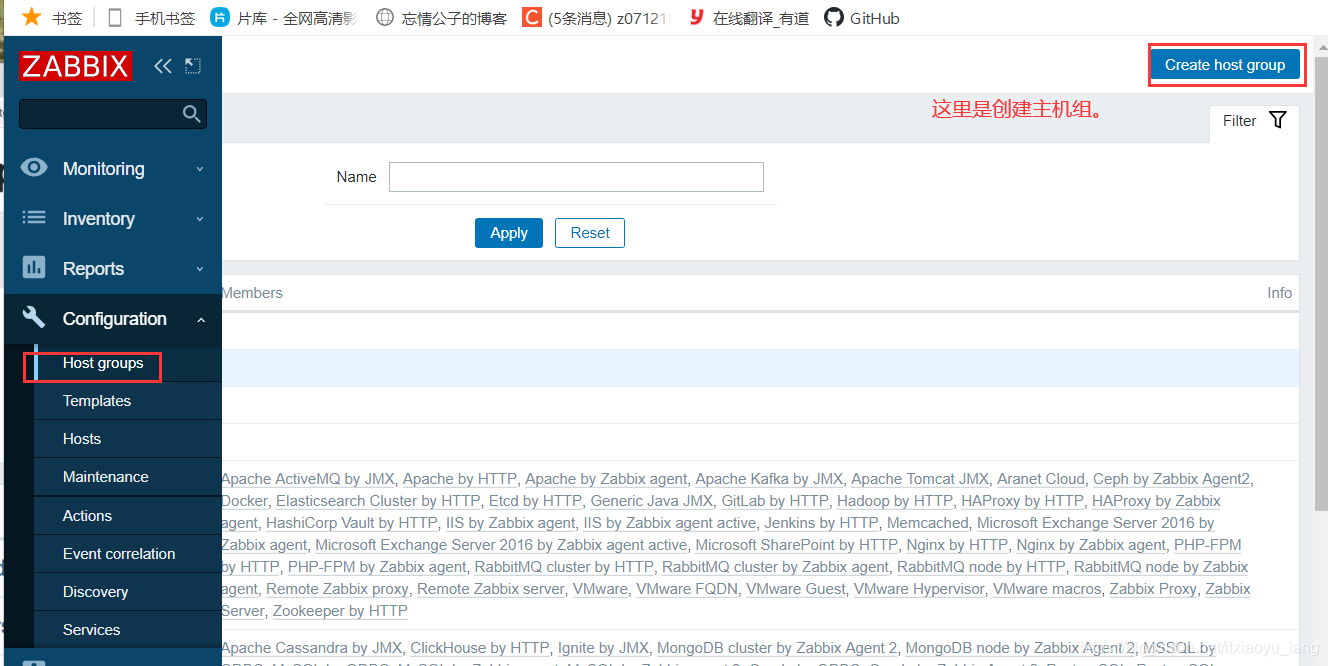The height and width of the screenshot is (666, 1328).
Task: Open Services in Configuration menu
Action: [91, 630]
